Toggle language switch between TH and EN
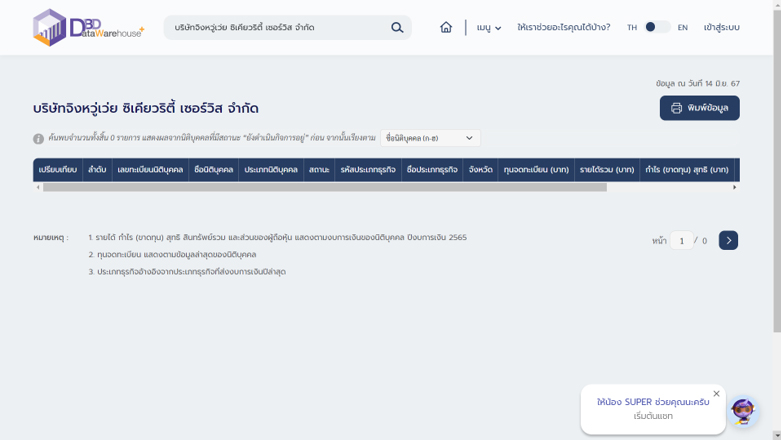This screenshot has width=781, height=440. (x=656, y=28)
